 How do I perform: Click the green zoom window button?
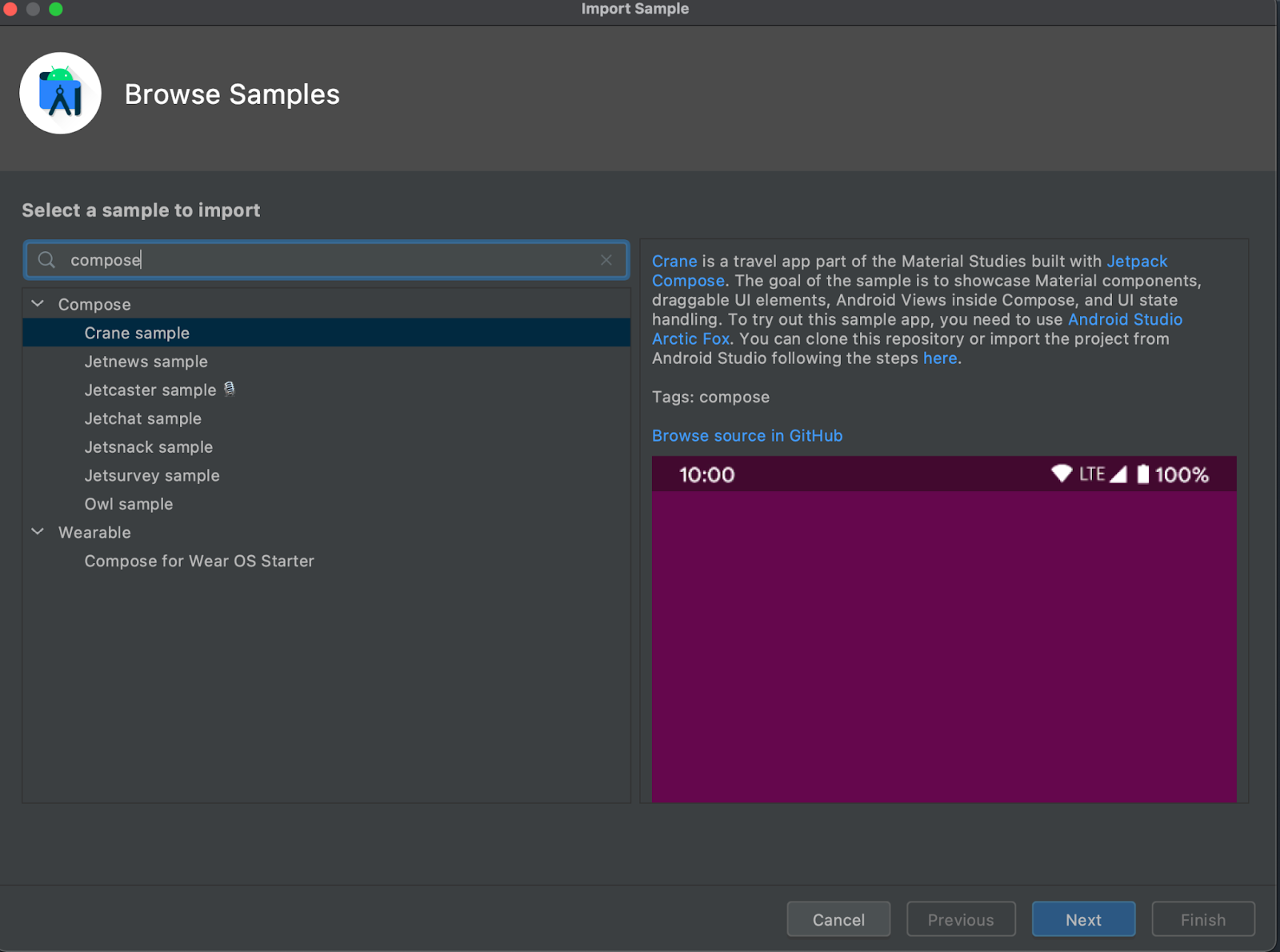point(56,9)
